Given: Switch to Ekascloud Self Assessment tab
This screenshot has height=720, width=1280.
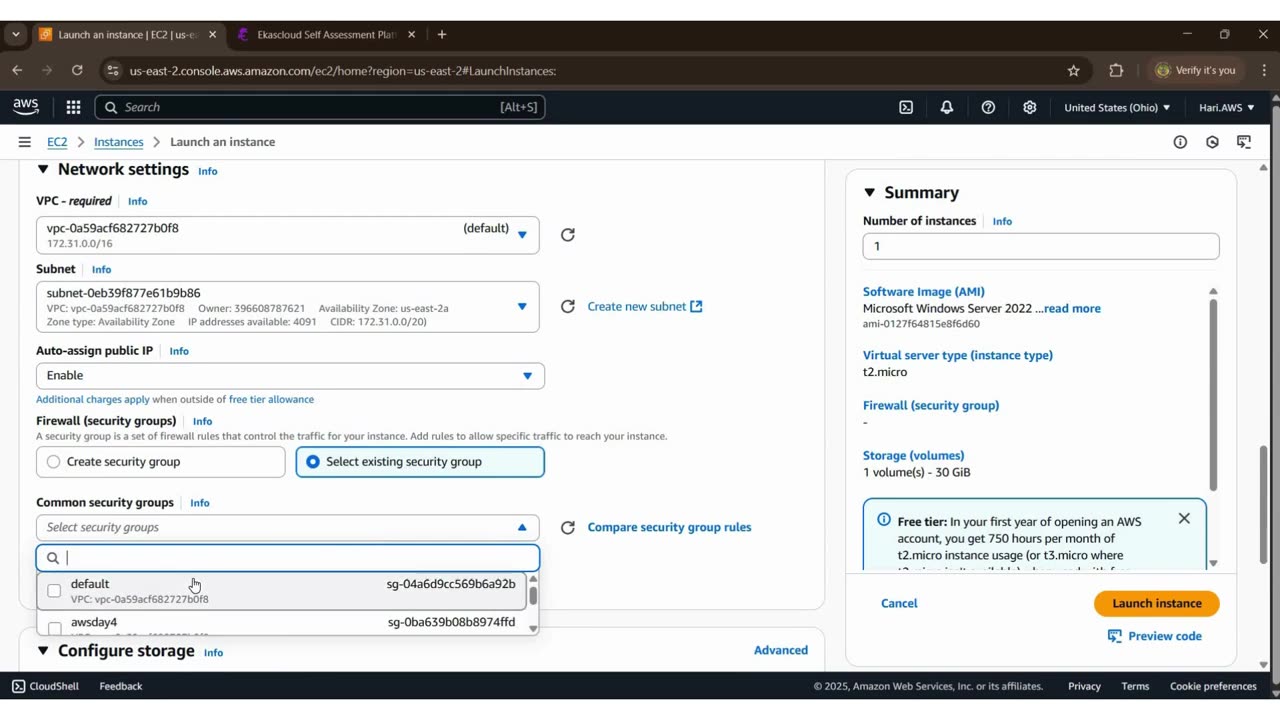Looking at the screenshot, I should 327,34.
